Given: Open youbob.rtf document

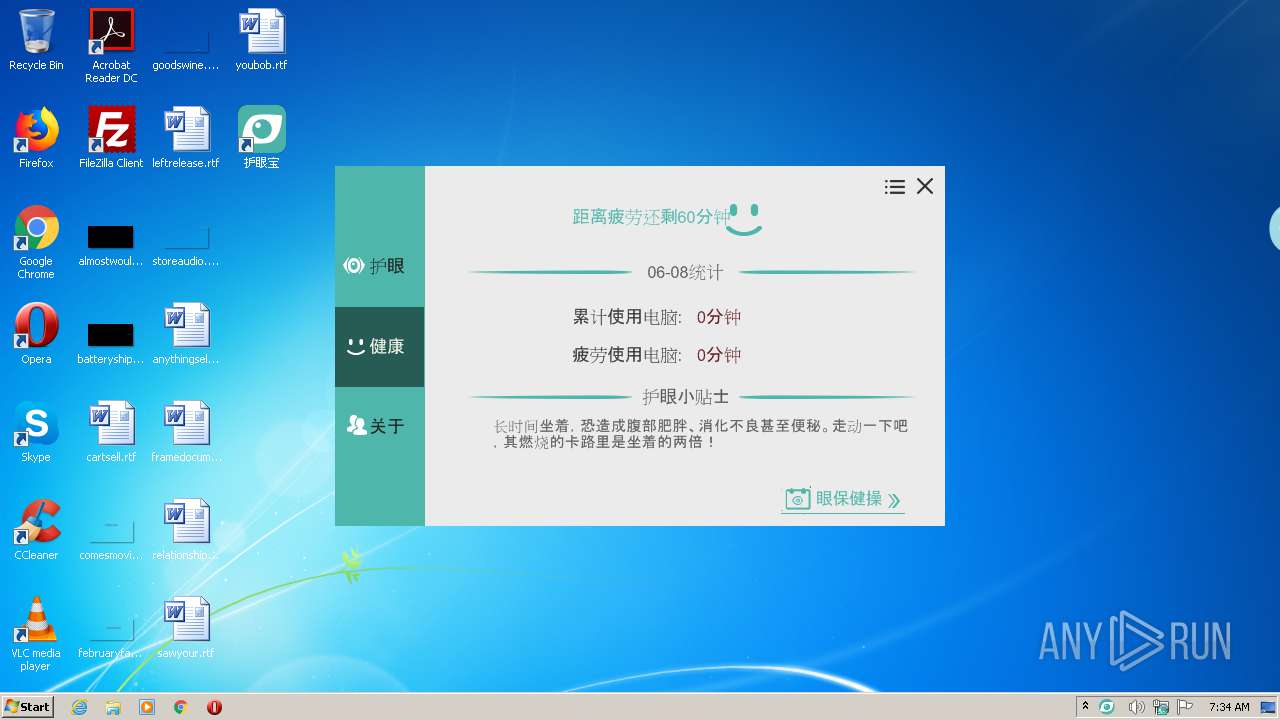Looking at the screenshot, I should 261,40.
